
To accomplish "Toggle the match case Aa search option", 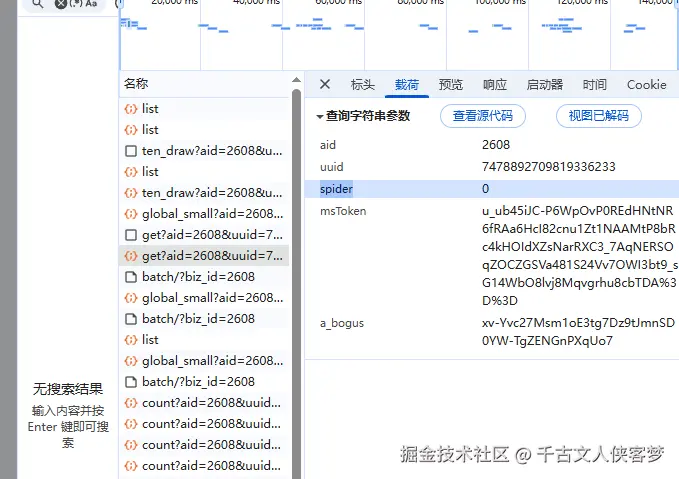I will (x=91, y=3).
